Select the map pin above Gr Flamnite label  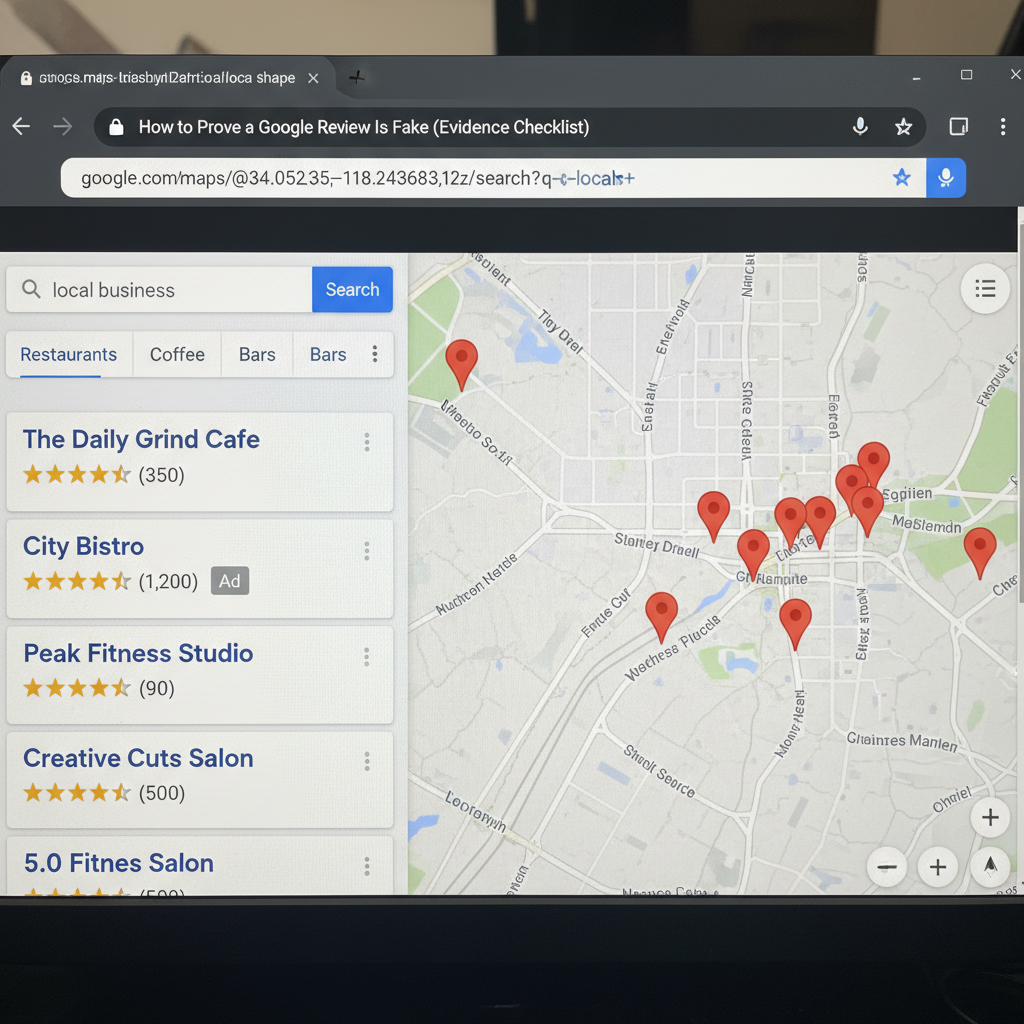point(753,552)
